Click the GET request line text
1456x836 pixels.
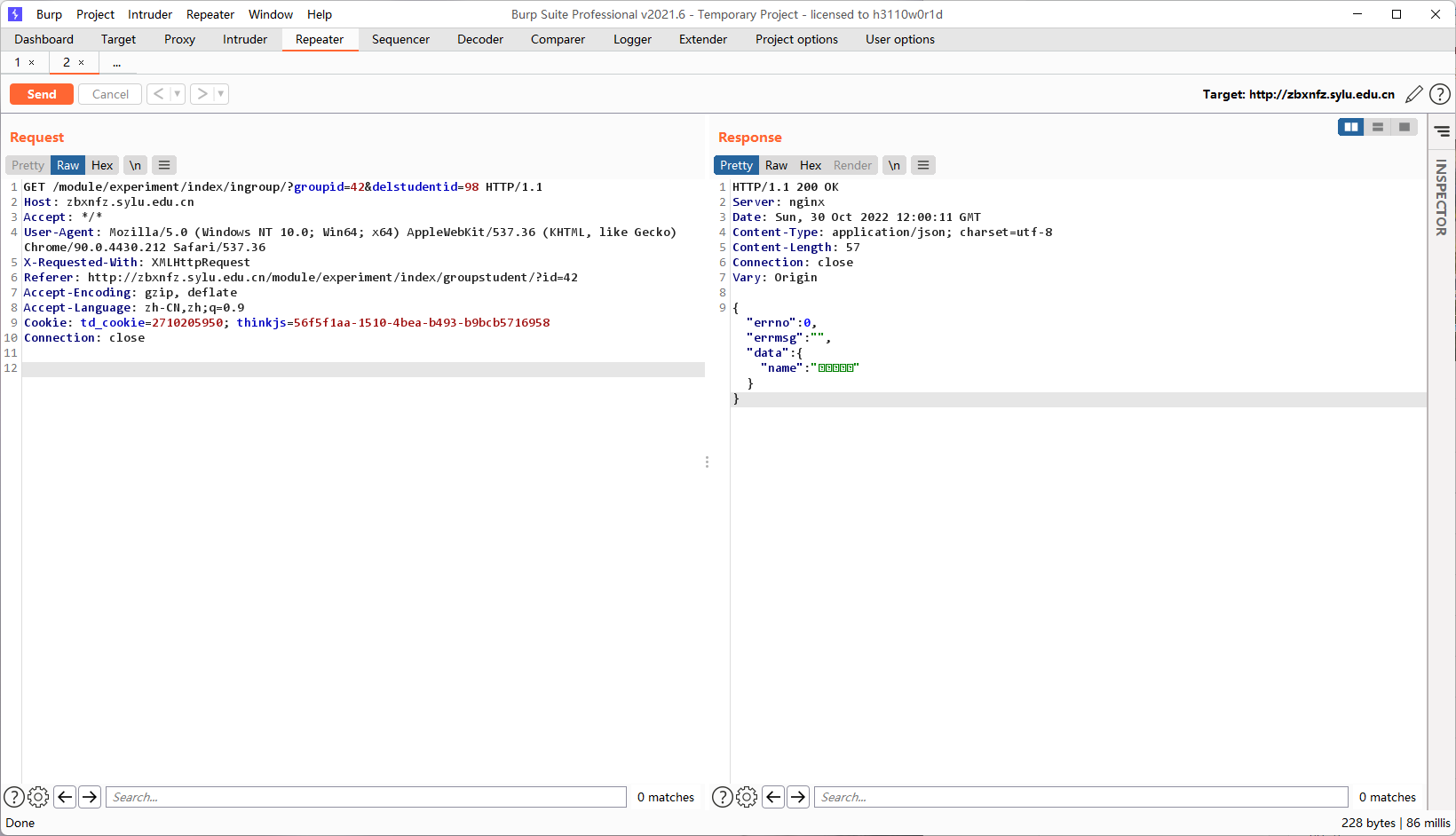[x=282, y=186]
